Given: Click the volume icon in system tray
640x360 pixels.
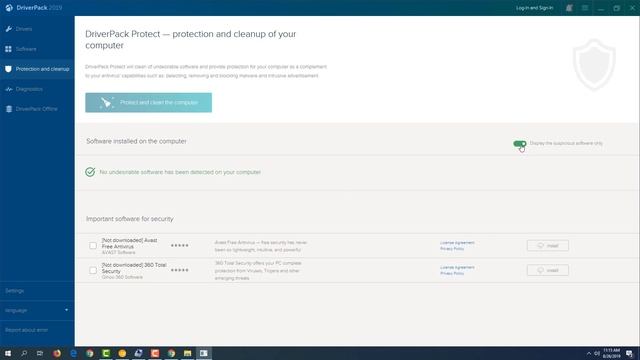Looking at the screenshot, I should (597, 353).
